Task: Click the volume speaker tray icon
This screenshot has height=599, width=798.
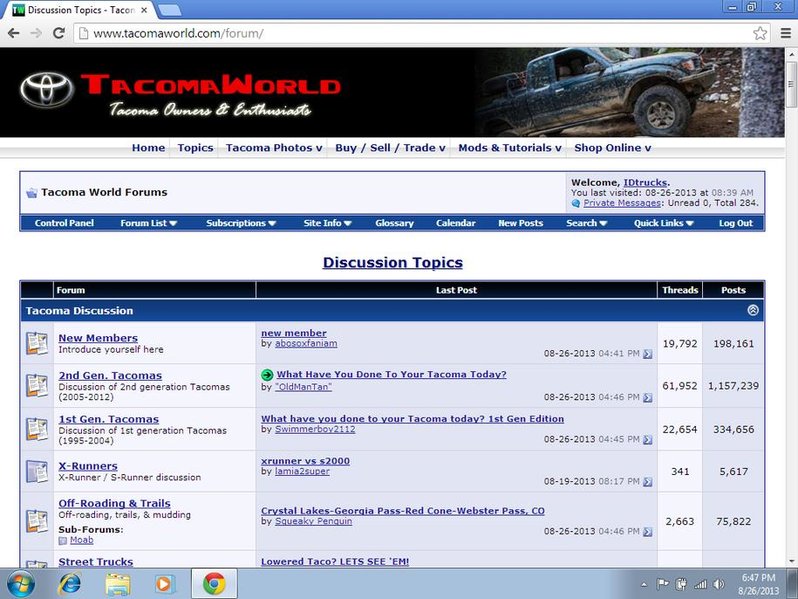Action: tap(719, 584)
